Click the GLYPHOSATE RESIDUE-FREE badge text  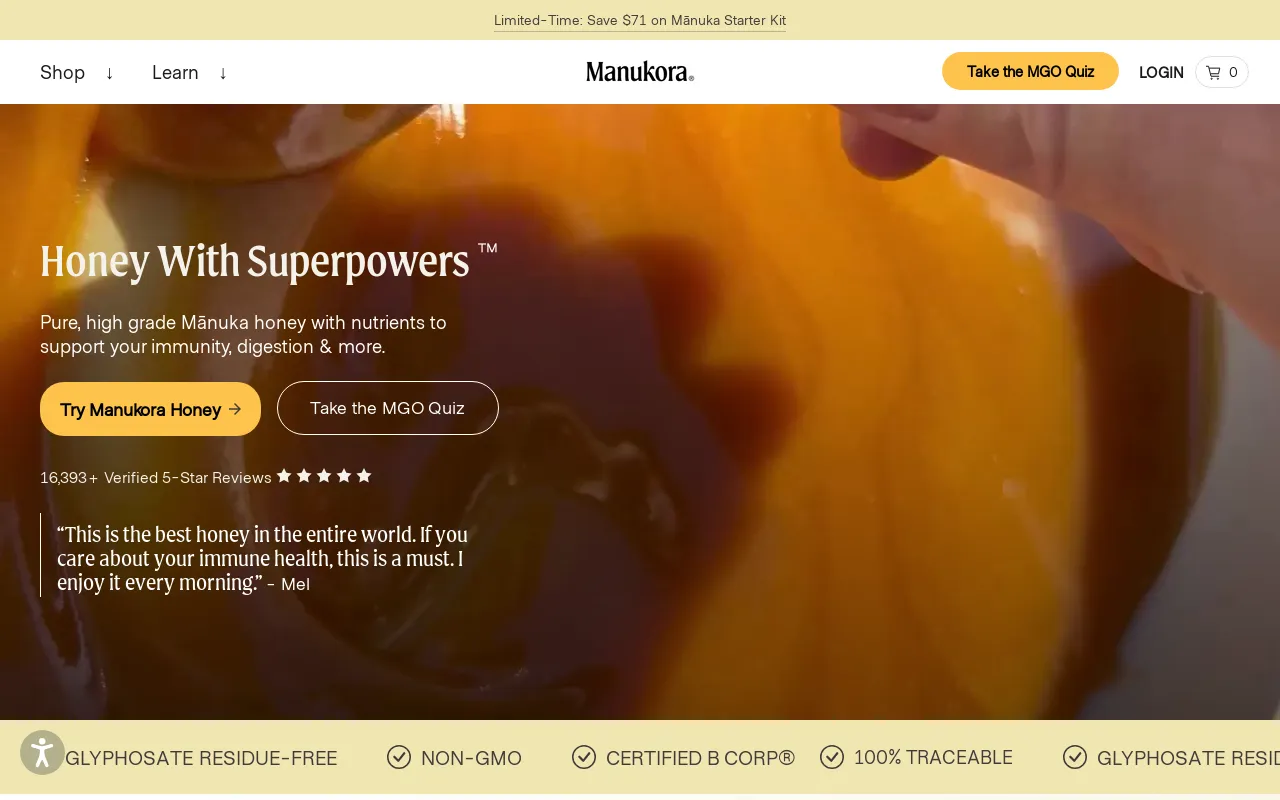(x=201, y=758)
